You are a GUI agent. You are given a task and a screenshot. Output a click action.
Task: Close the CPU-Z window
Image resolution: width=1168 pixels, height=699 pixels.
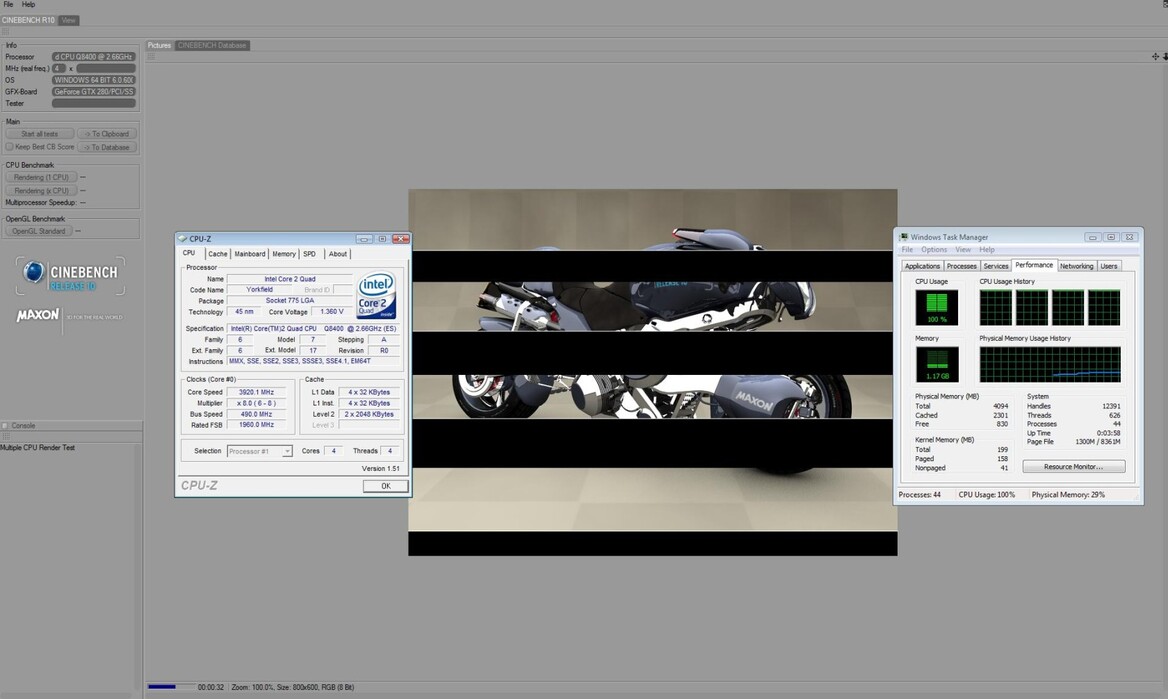[x=401, y=238]
